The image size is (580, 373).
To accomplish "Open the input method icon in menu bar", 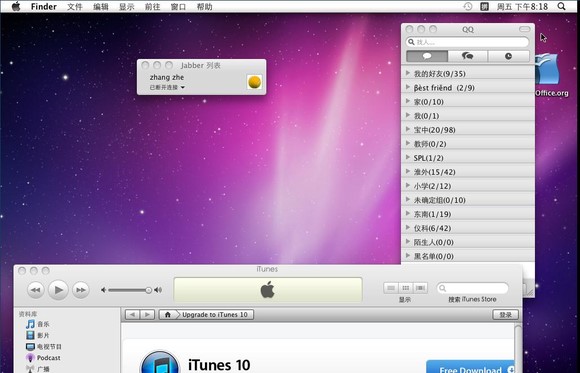I will [484, 6].
